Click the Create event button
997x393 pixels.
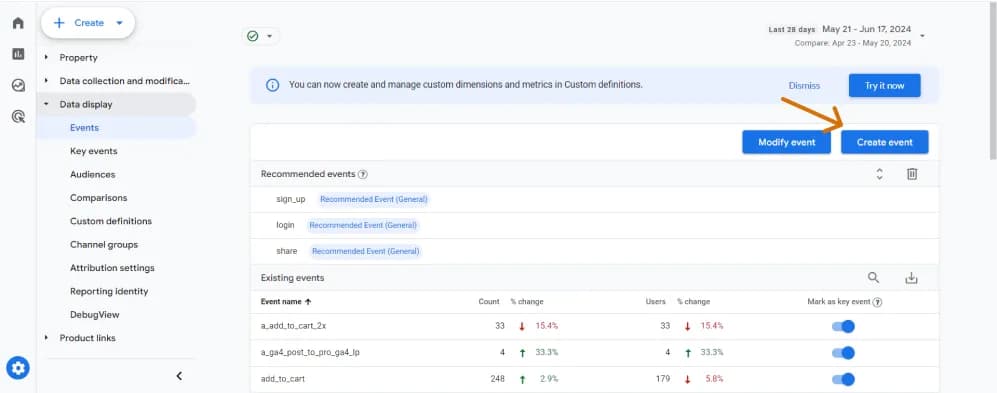[884, 142]
